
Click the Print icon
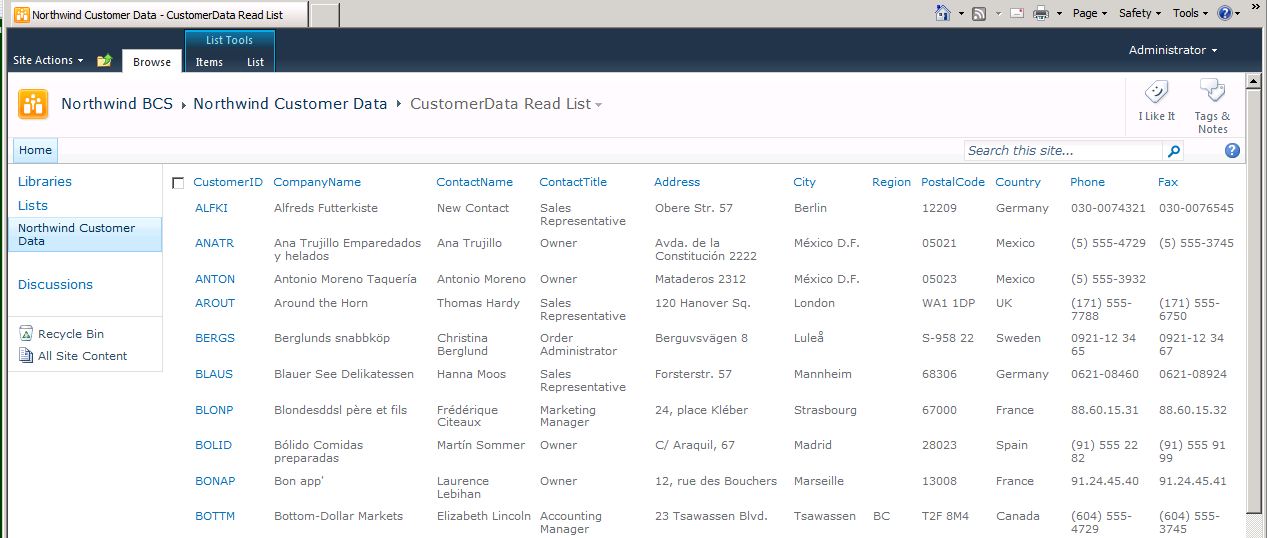[x=1040, y=13]
